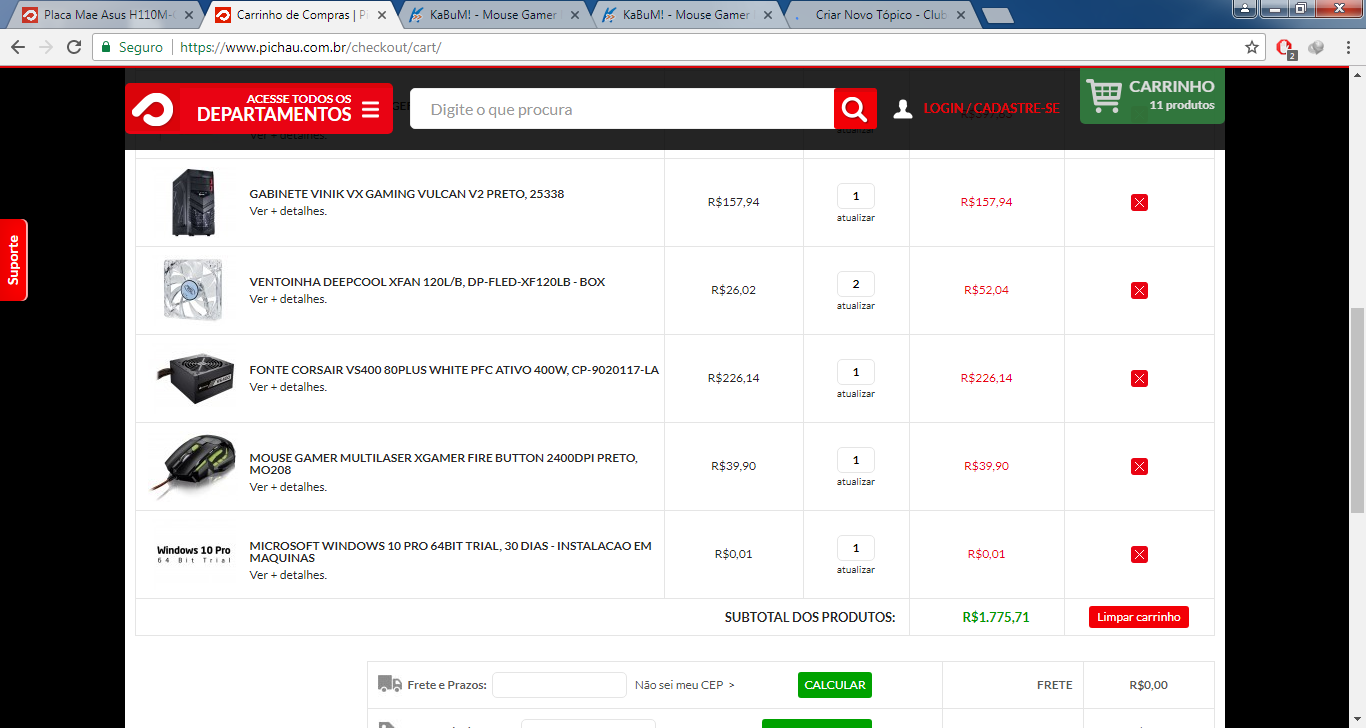Screen dimensions: 1366x728
Task: Click product name FONTE CORSAIR VS400 80PLUS
Action: coord(454,370)
